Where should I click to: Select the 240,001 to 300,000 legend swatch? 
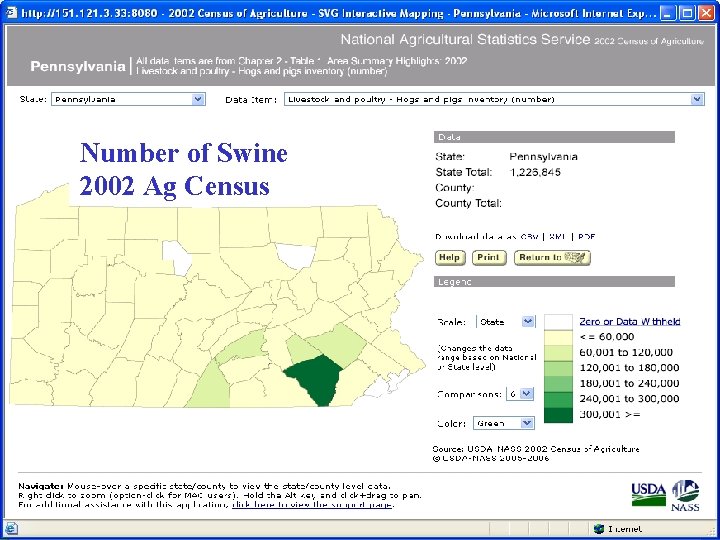click(558, 399)
